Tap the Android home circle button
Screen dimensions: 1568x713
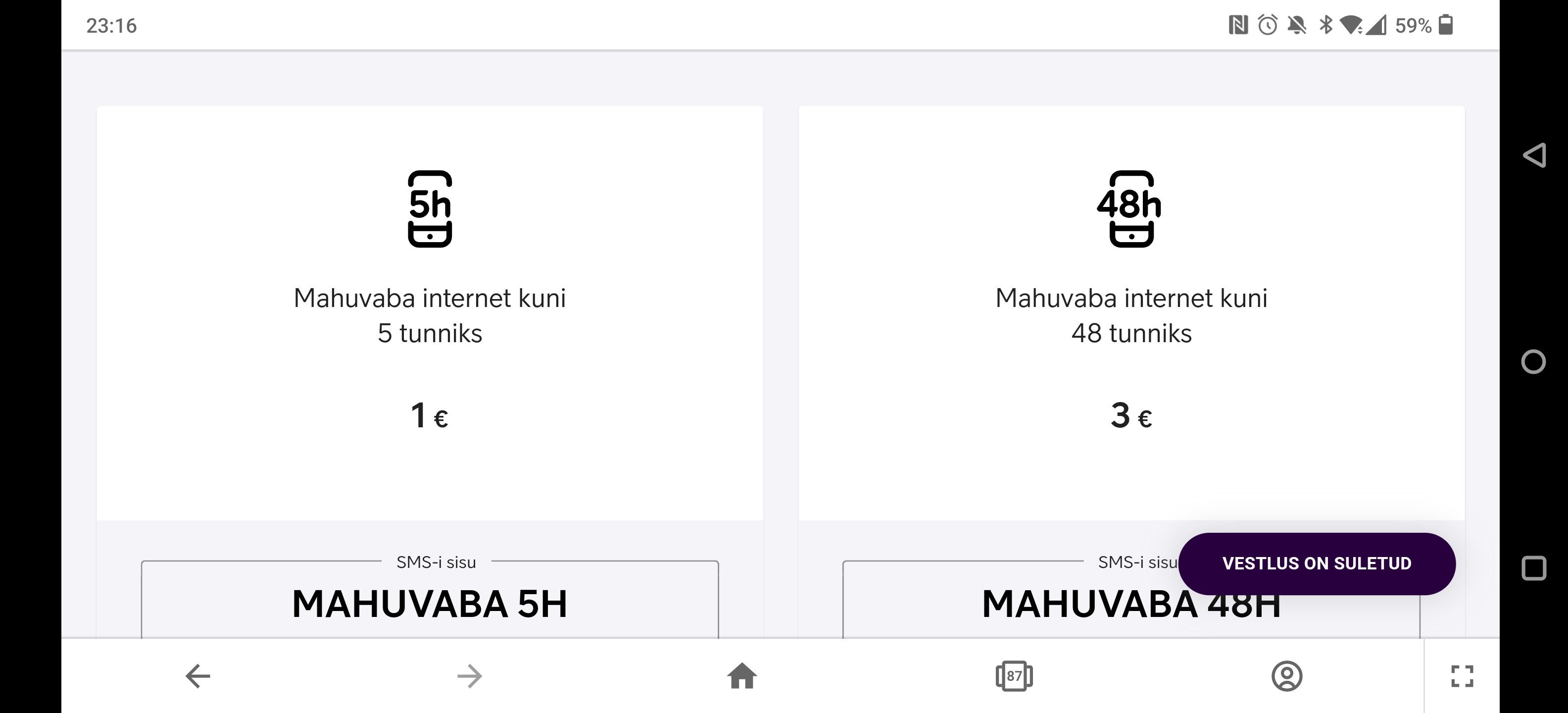pyautogui.click(x=1533, y=361)
